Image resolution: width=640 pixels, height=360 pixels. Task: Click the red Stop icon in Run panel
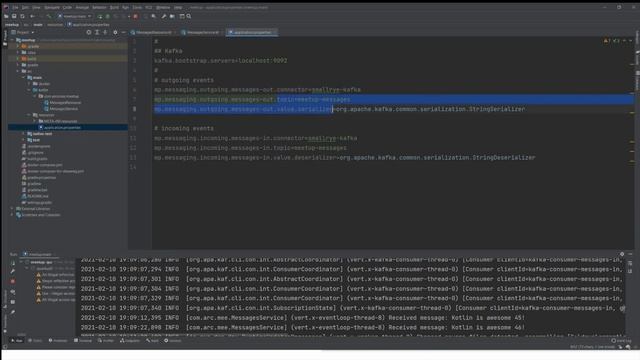[13, 281]
